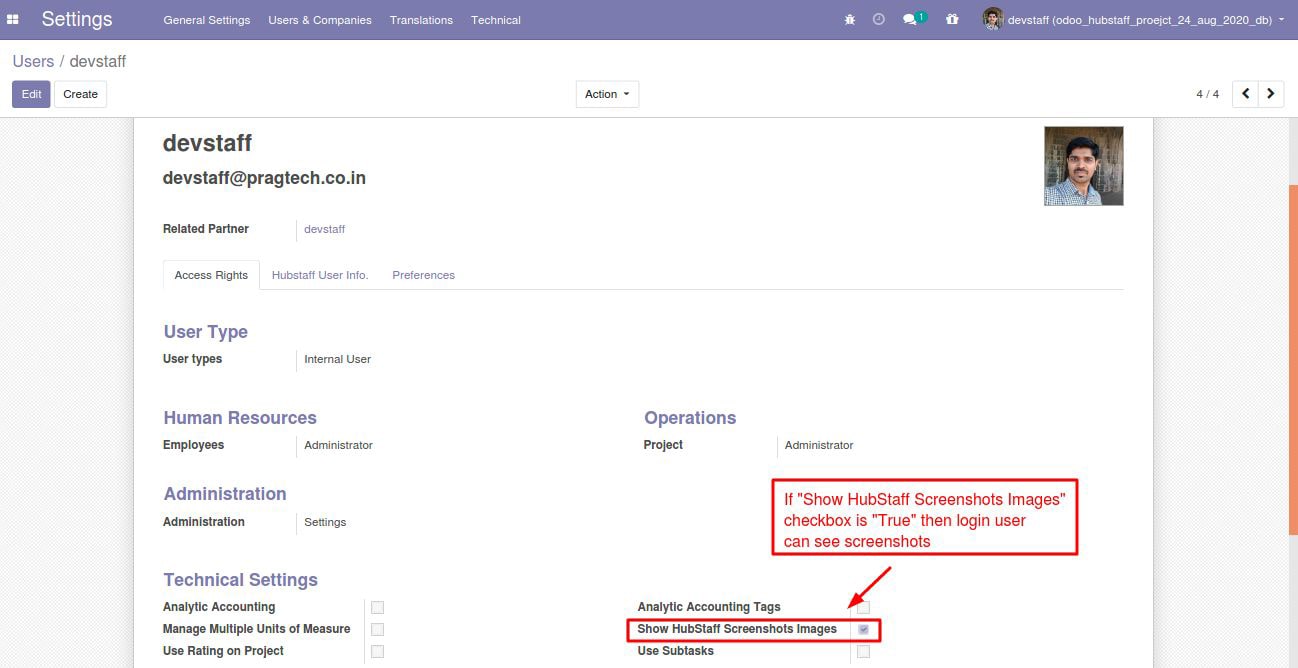Toggle Use Subtasks checkbox
This screenshot has height=668, width=1298.
pyautogui.click(x=863, y=651)
